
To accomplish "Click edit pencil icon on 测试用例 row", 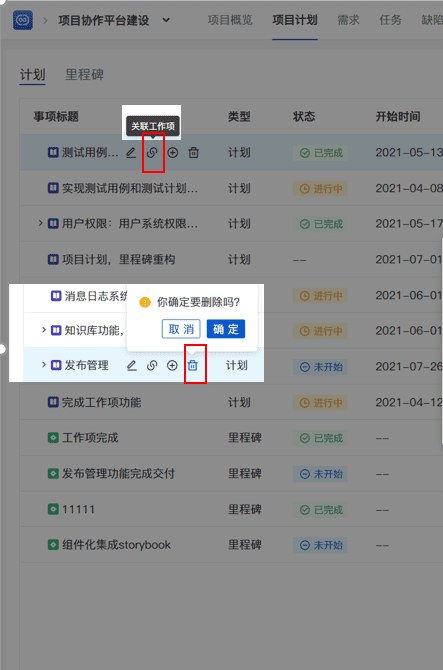I will coord(131,153).
